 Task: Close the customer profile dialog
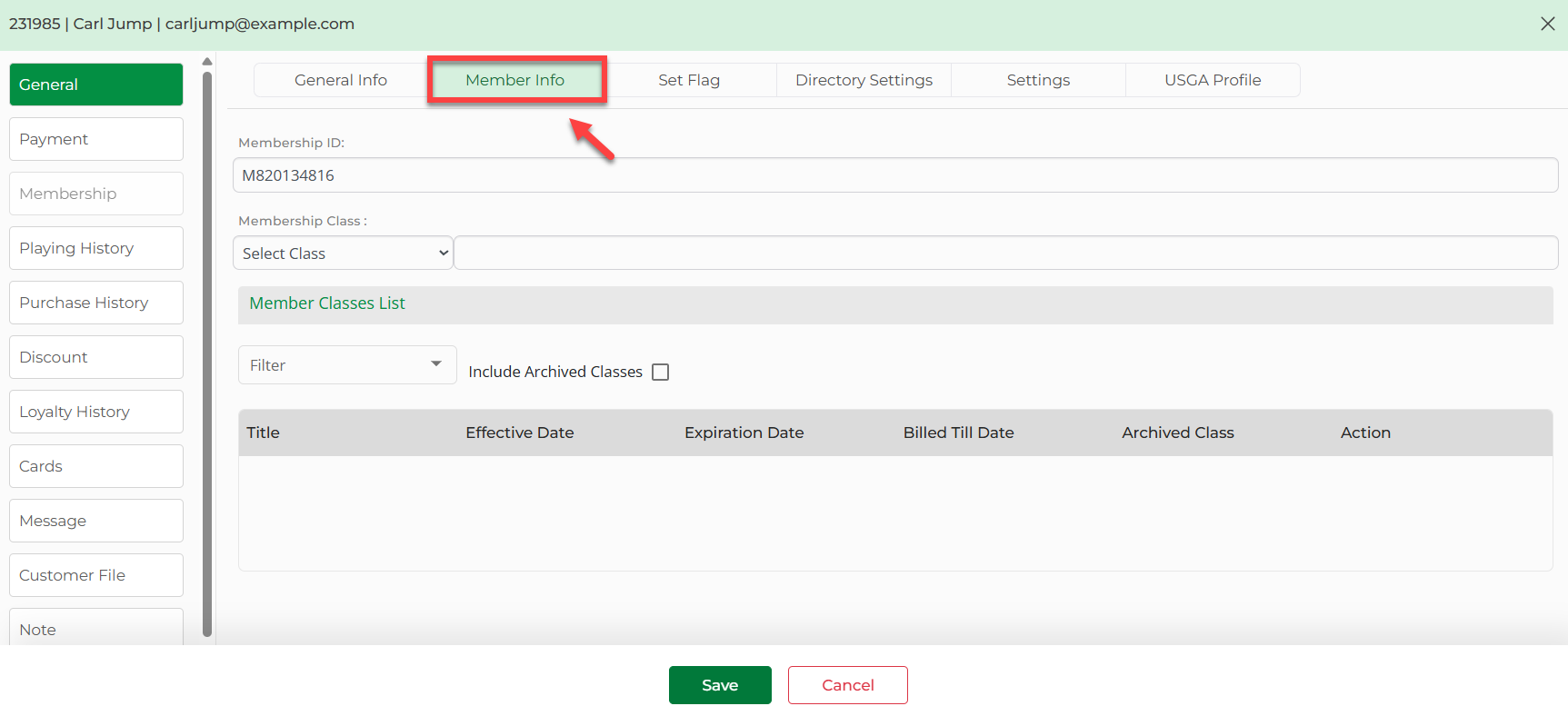[1547, 24]
